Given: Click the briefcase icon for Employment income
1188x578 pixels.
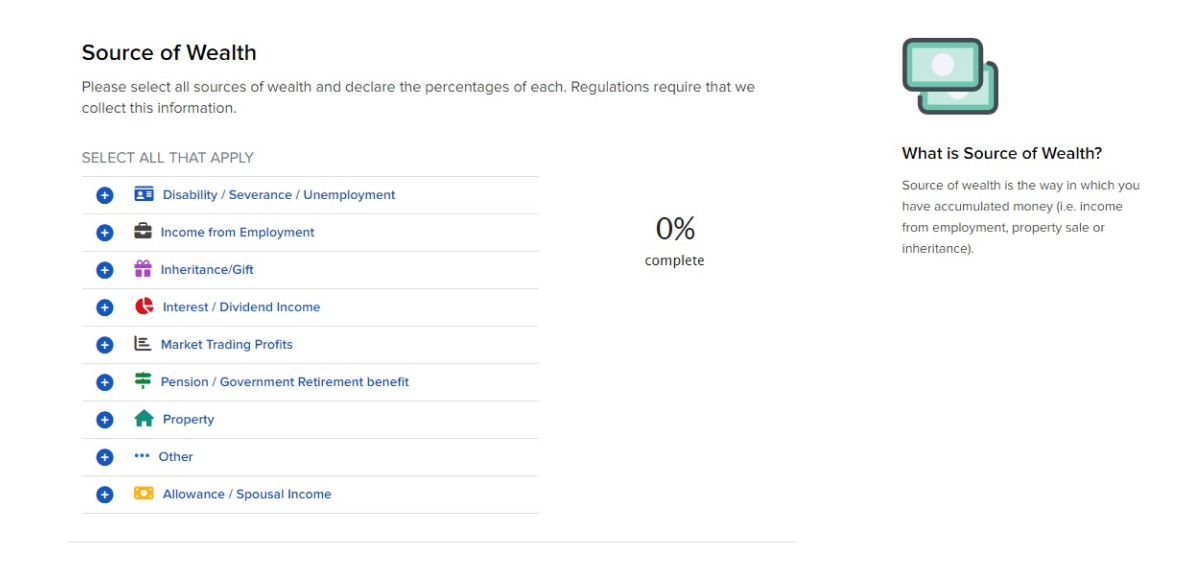Looking at the screenshot, I should pyautogui.click(x=143, y=232).
